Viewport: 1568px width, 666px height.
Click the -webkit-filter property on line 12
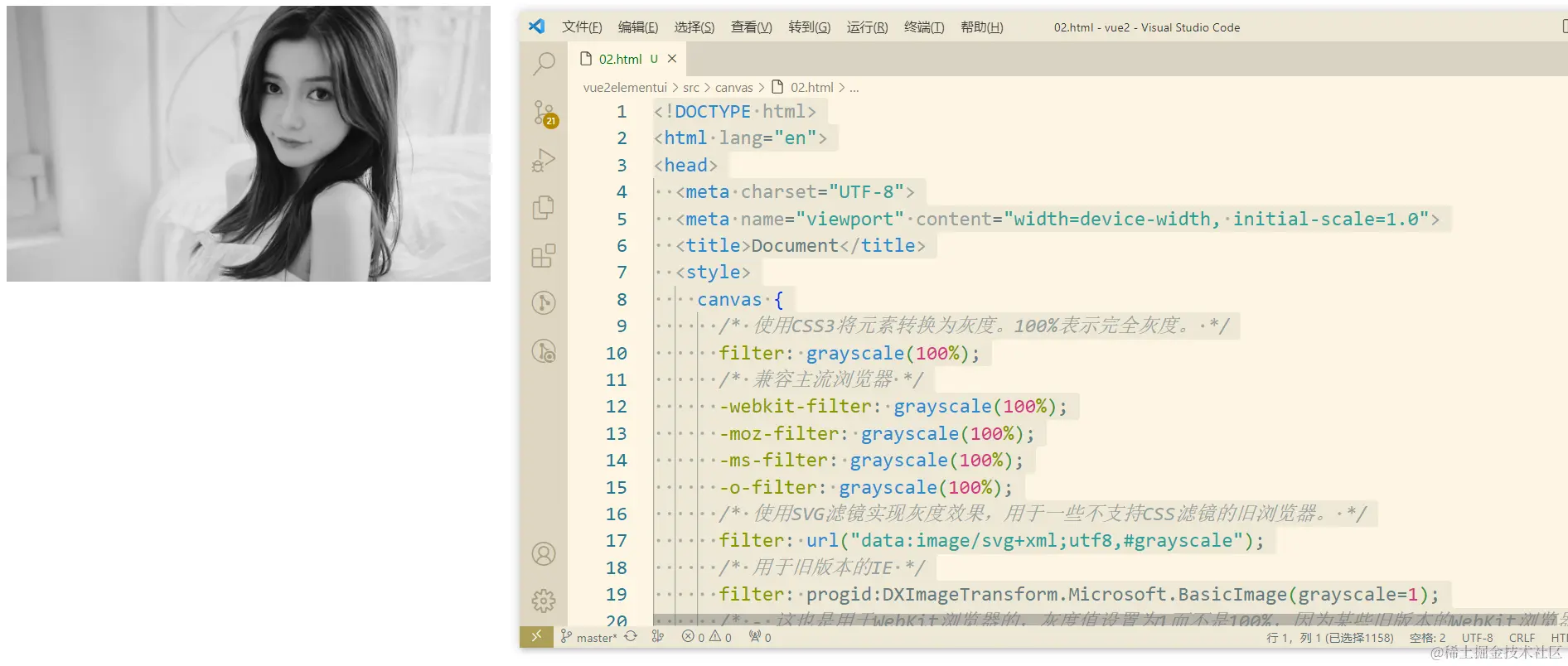pyautogui.click(x=795, y=407)
